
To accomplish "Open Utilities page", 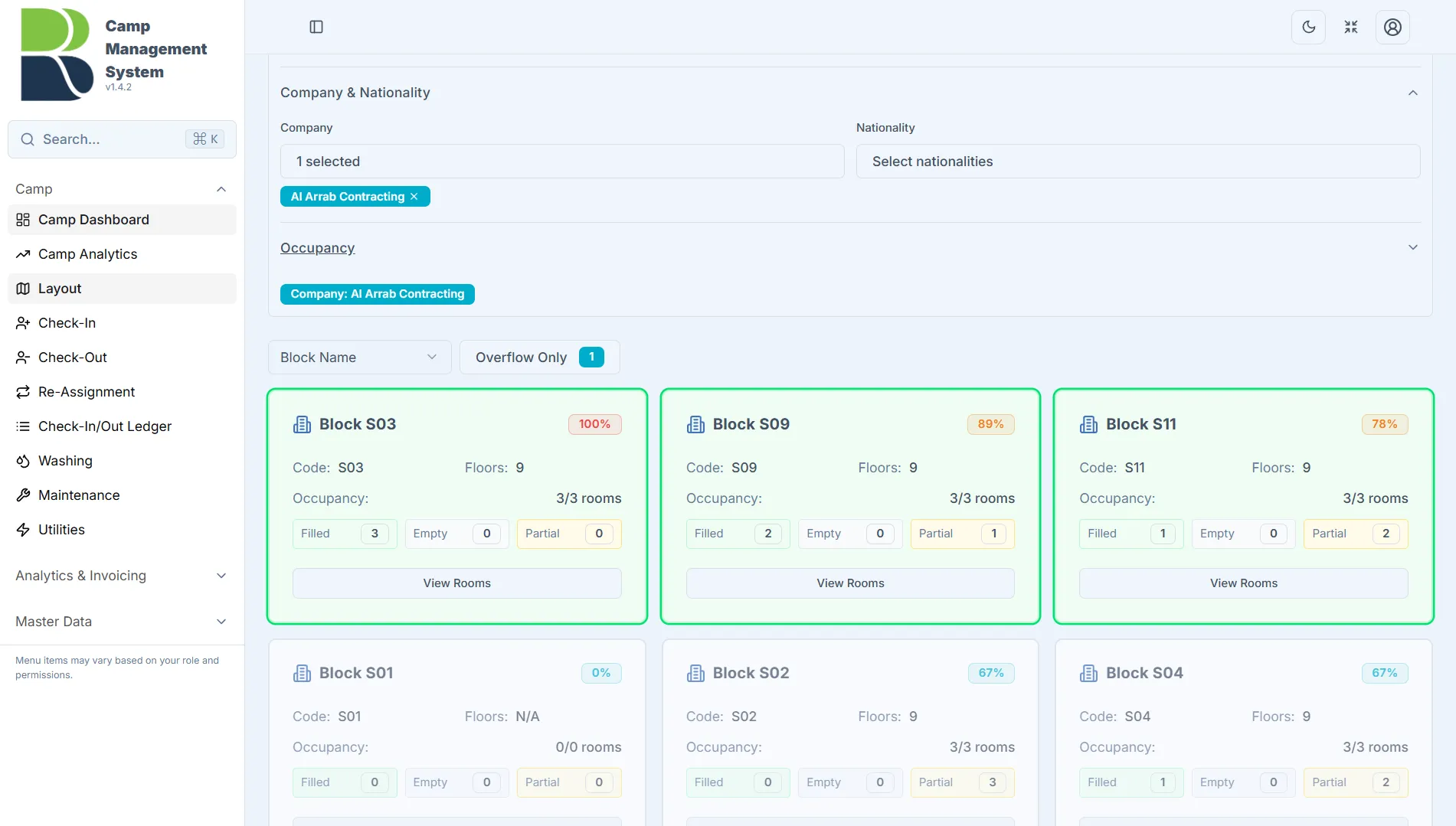I will [122, 530].
